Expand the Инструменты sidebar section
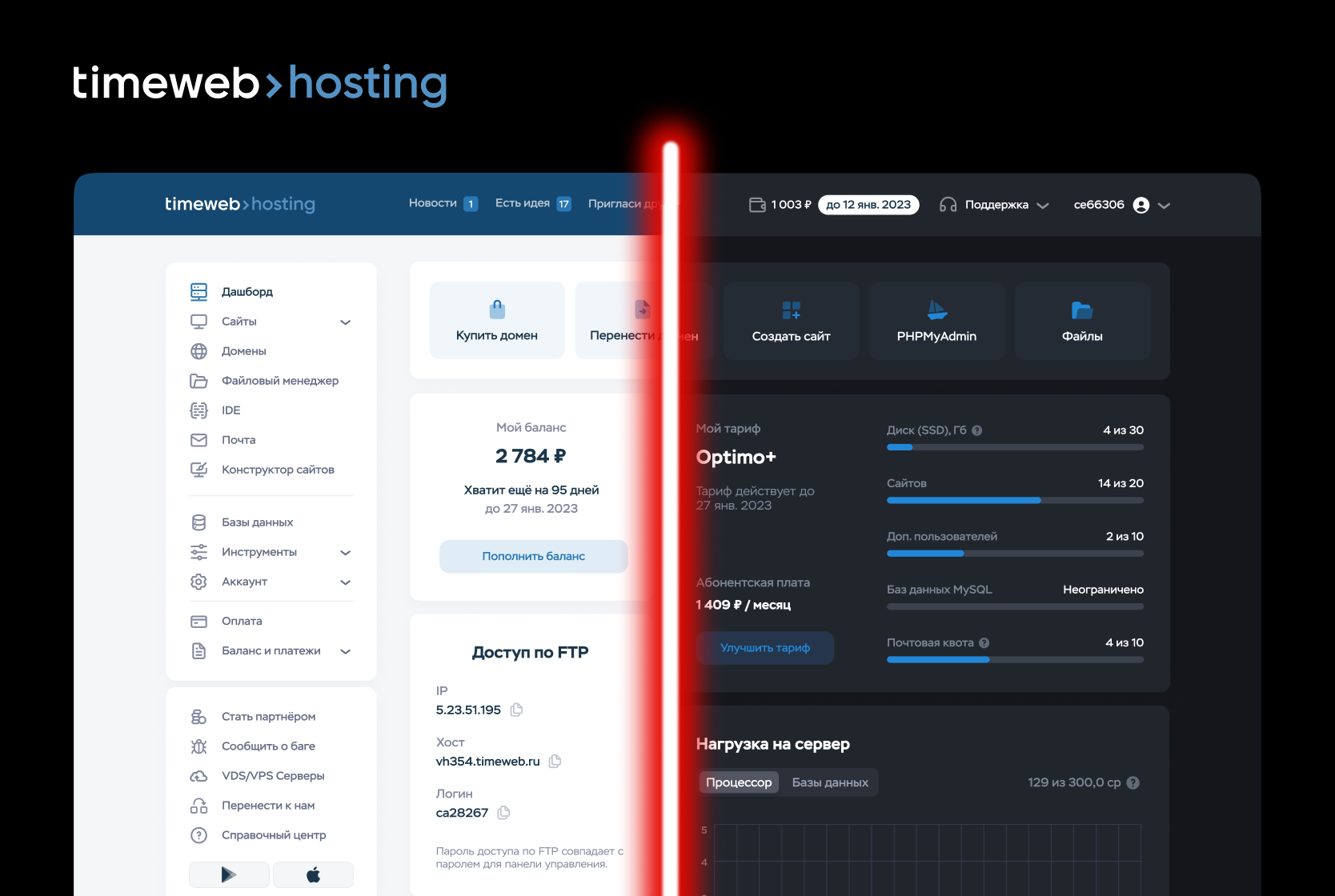The width and height of the screenshot is (1335, 896). 345,553
